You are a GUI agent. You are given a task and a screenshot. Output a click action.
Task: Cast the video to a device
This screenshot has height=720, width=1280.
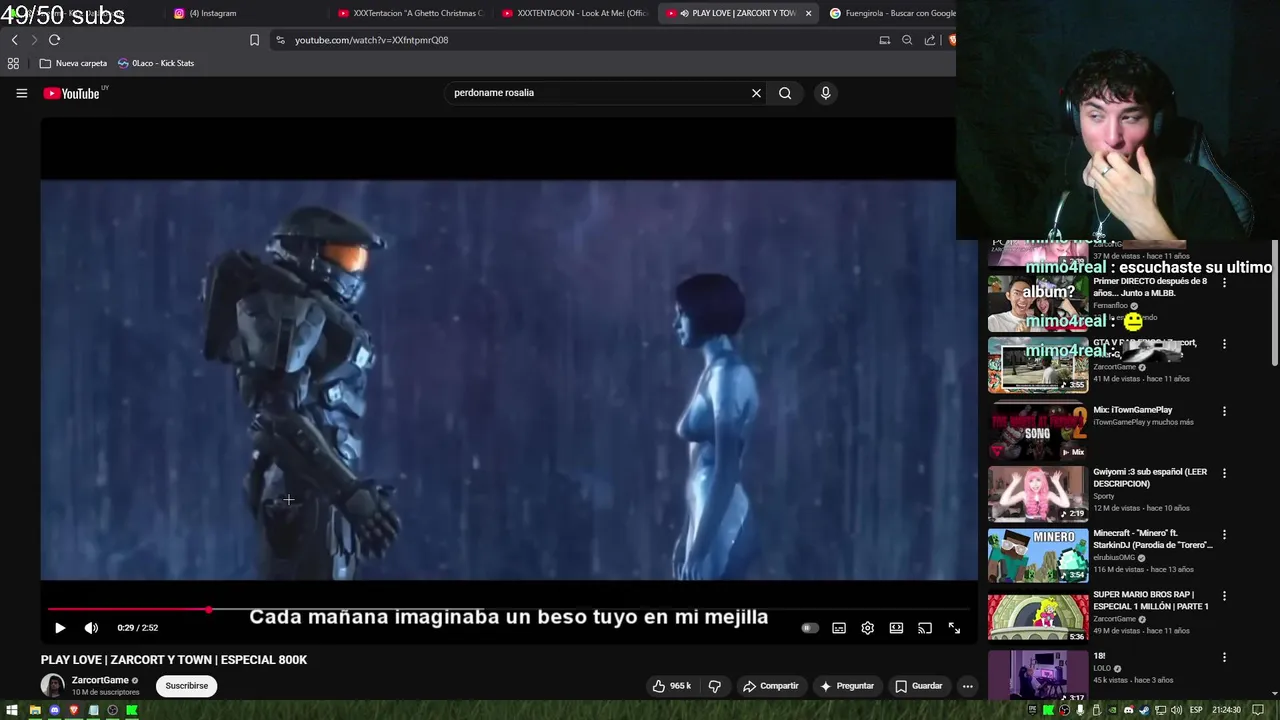[925, 628]
